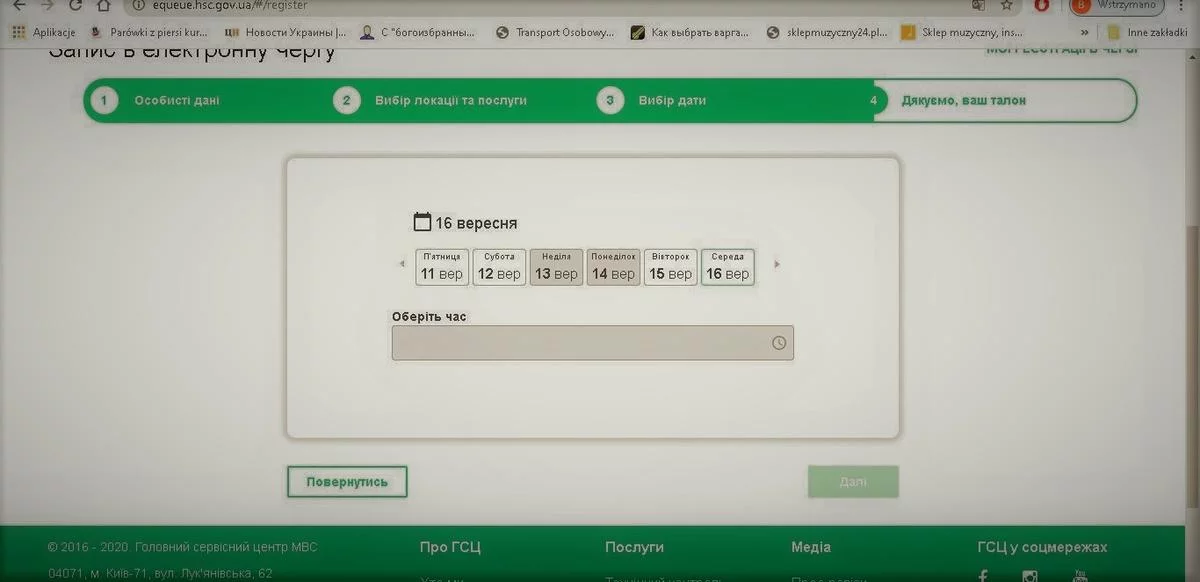Click the '© 2016 - 2020' copyright line
1200x582 pixels.
(182, 547)
